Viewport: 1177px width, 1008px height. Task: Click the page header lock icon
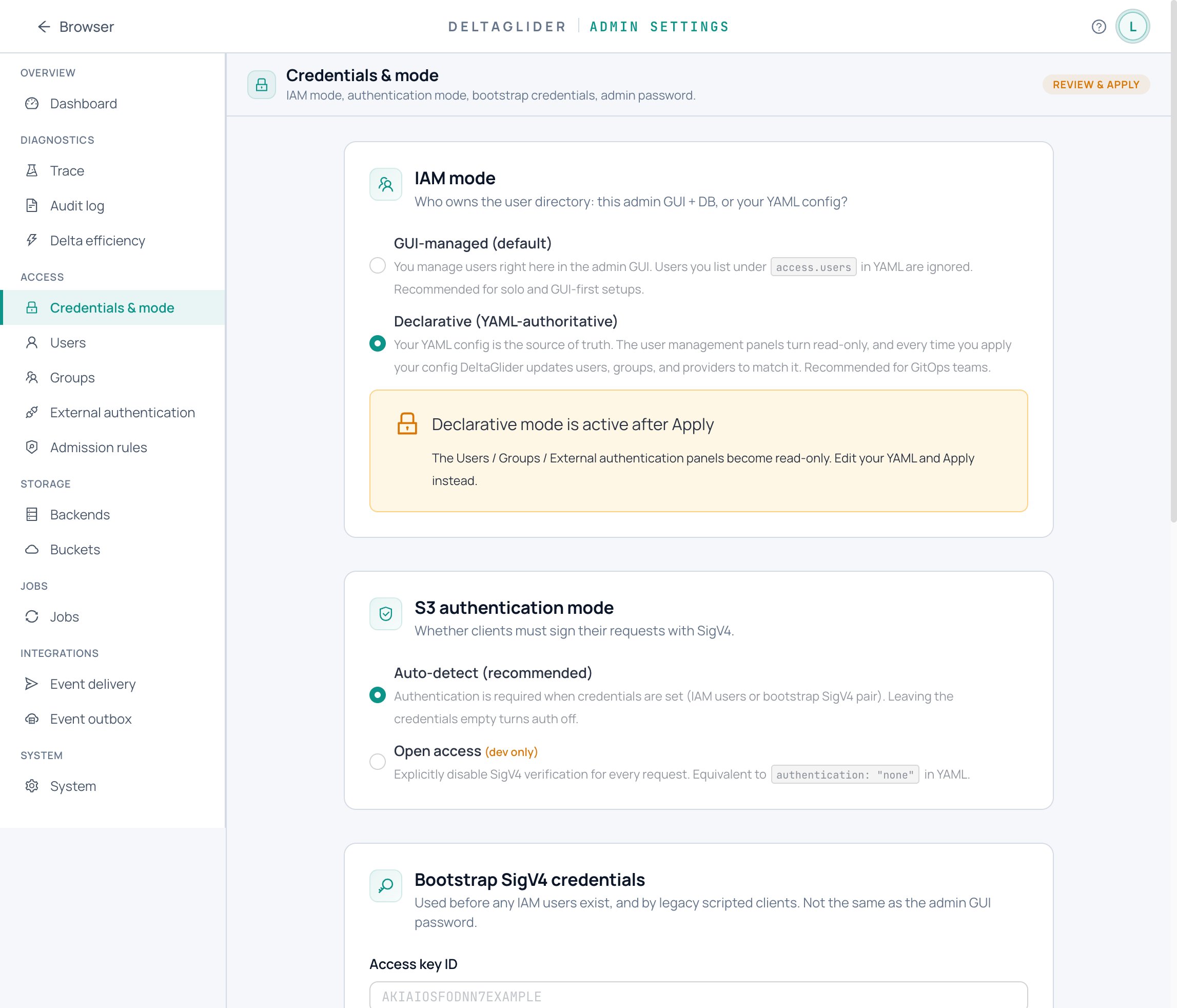pos(261,85)
